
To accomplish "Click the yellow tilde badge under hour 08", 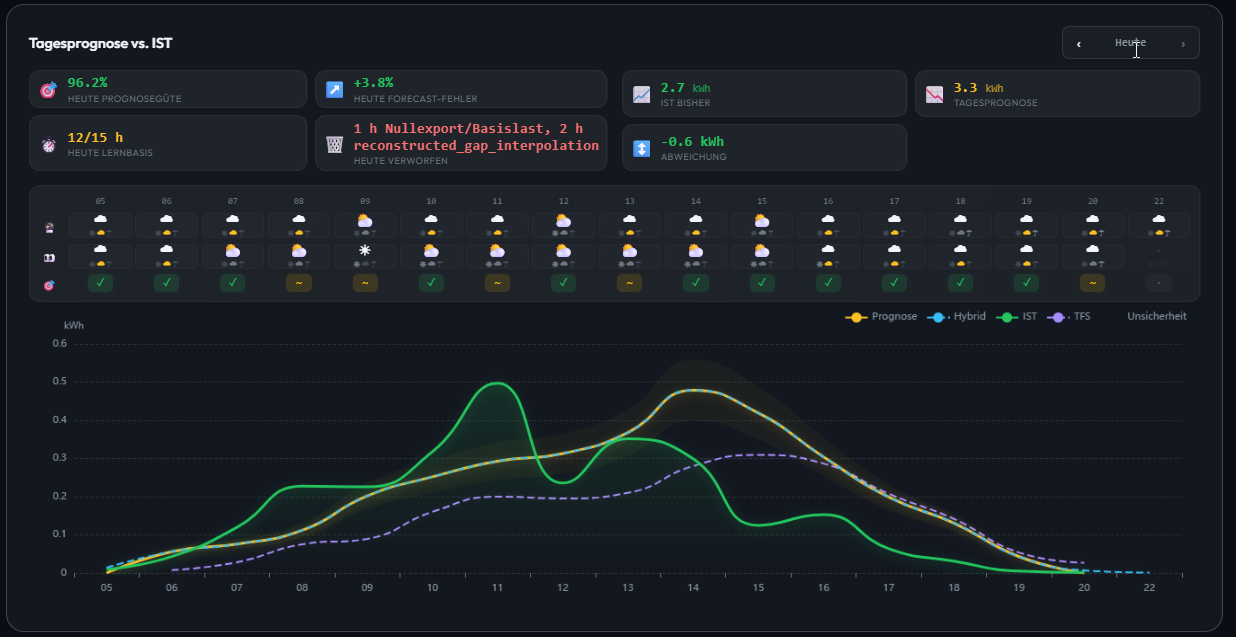I will (299, 283).
